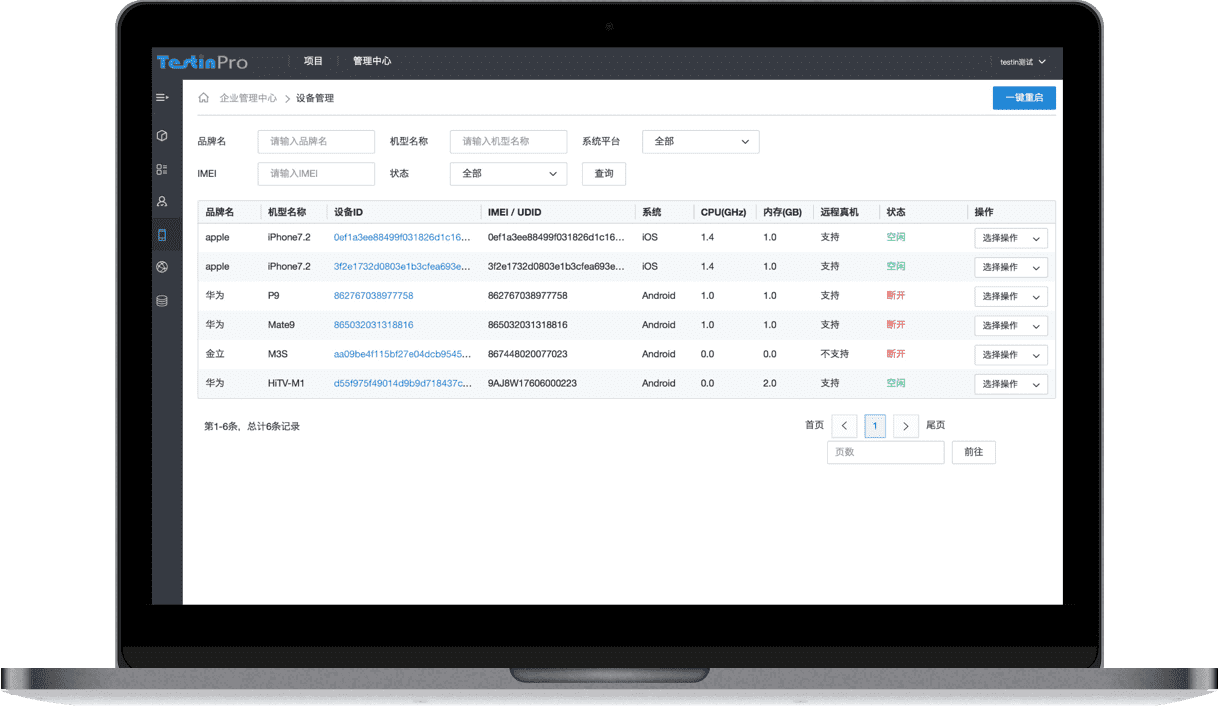Expand the testin测试 account menu
The image size is (1218, 706).
[x=1022, y=62]
